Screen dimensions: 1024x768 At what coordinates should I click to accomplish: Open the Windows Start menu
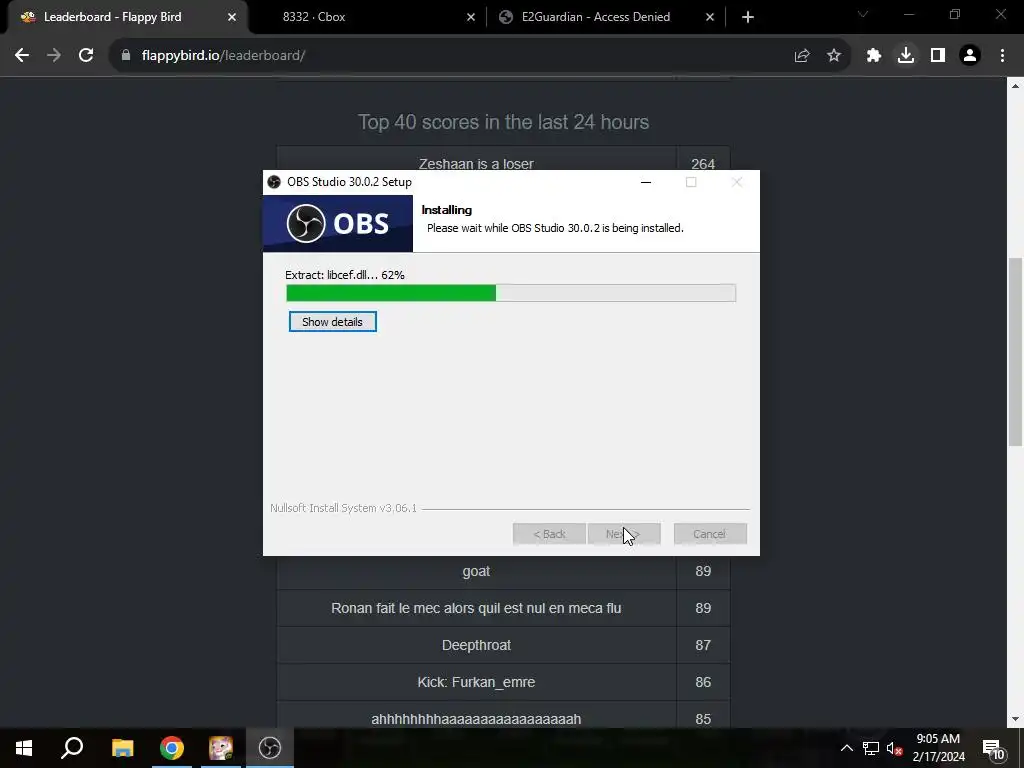pos(24,748)
